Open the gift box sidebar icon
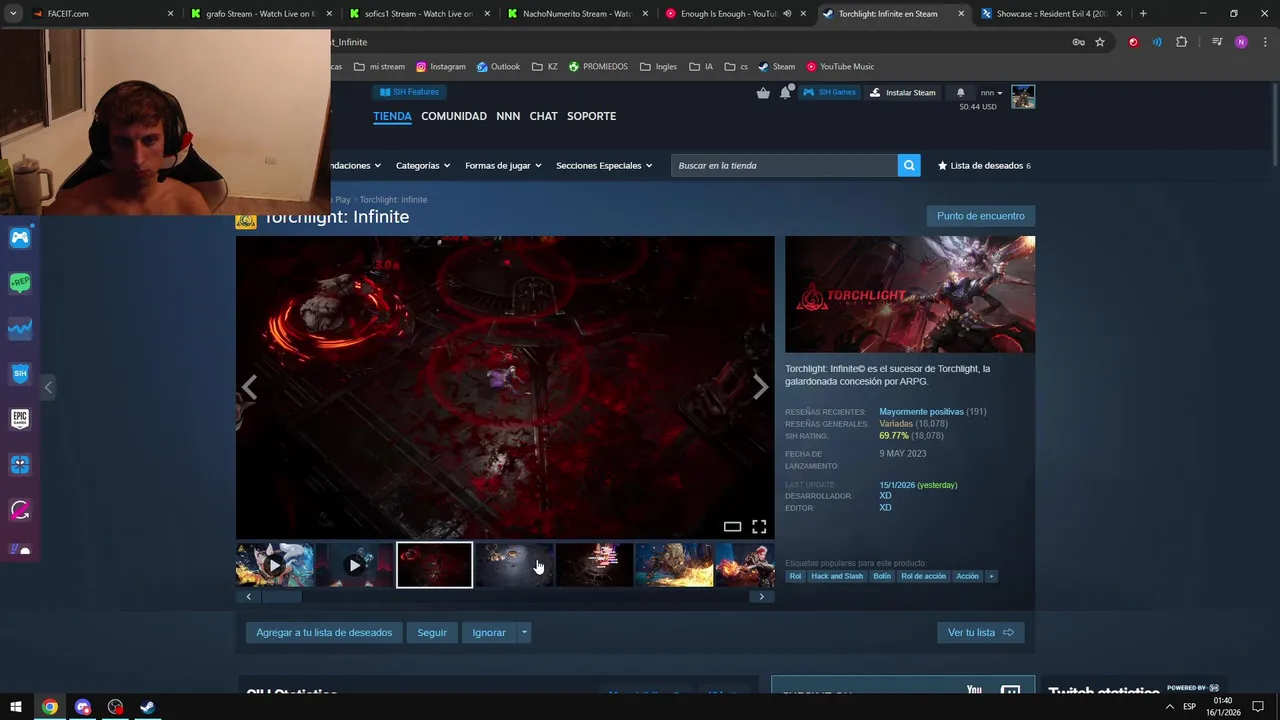 [20, 465]
